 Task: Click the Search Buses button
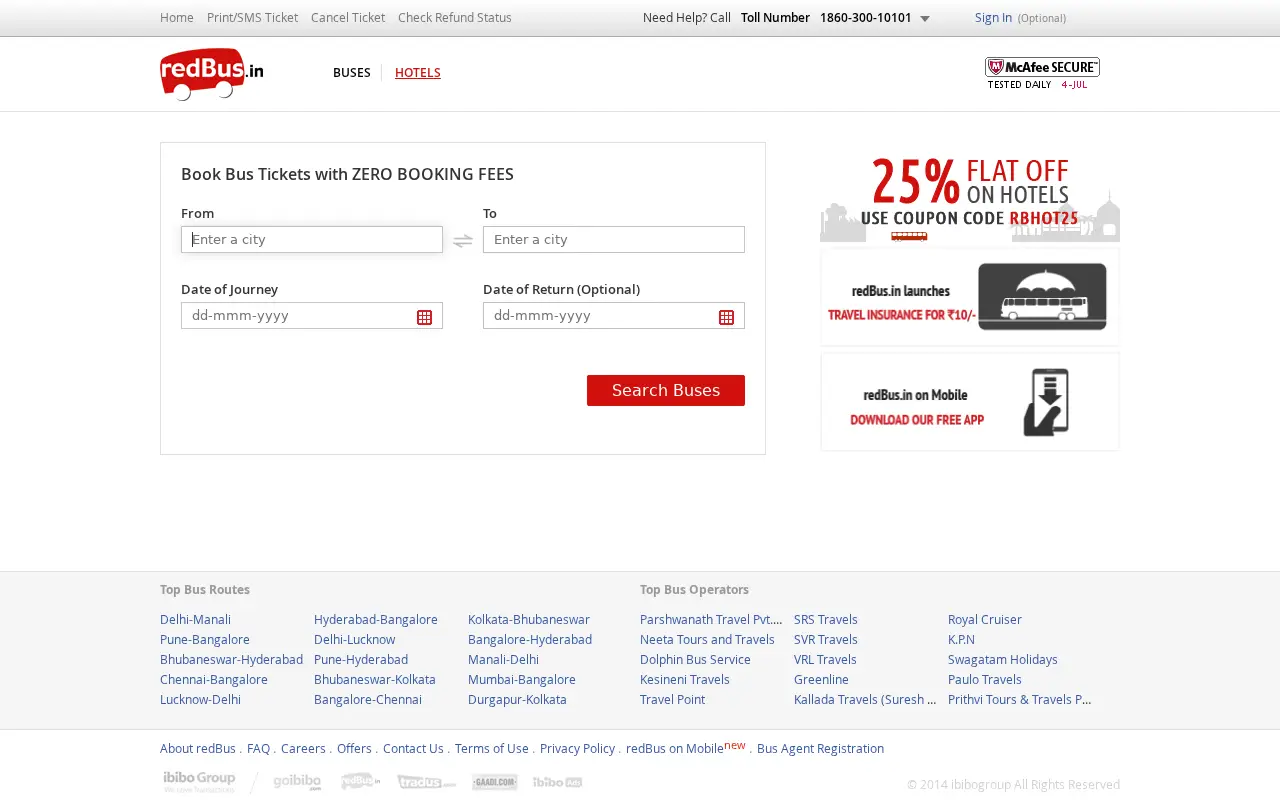tap(666, 390)
